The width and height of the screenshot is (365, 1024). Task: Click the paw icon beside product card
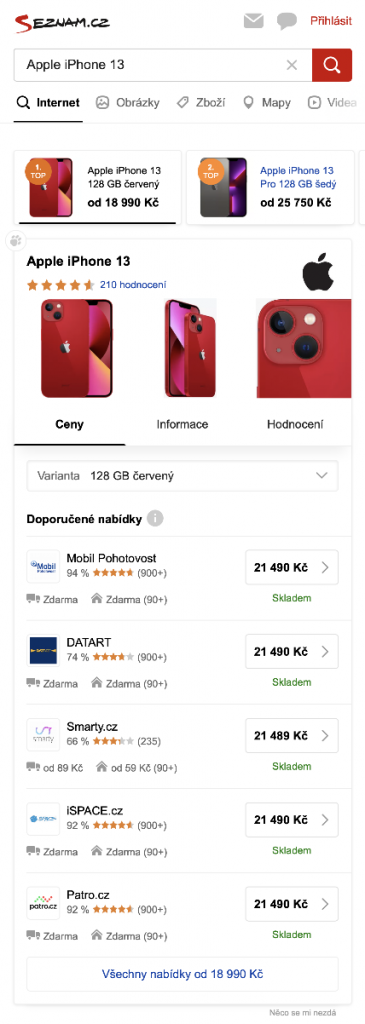tap(15, 241)
